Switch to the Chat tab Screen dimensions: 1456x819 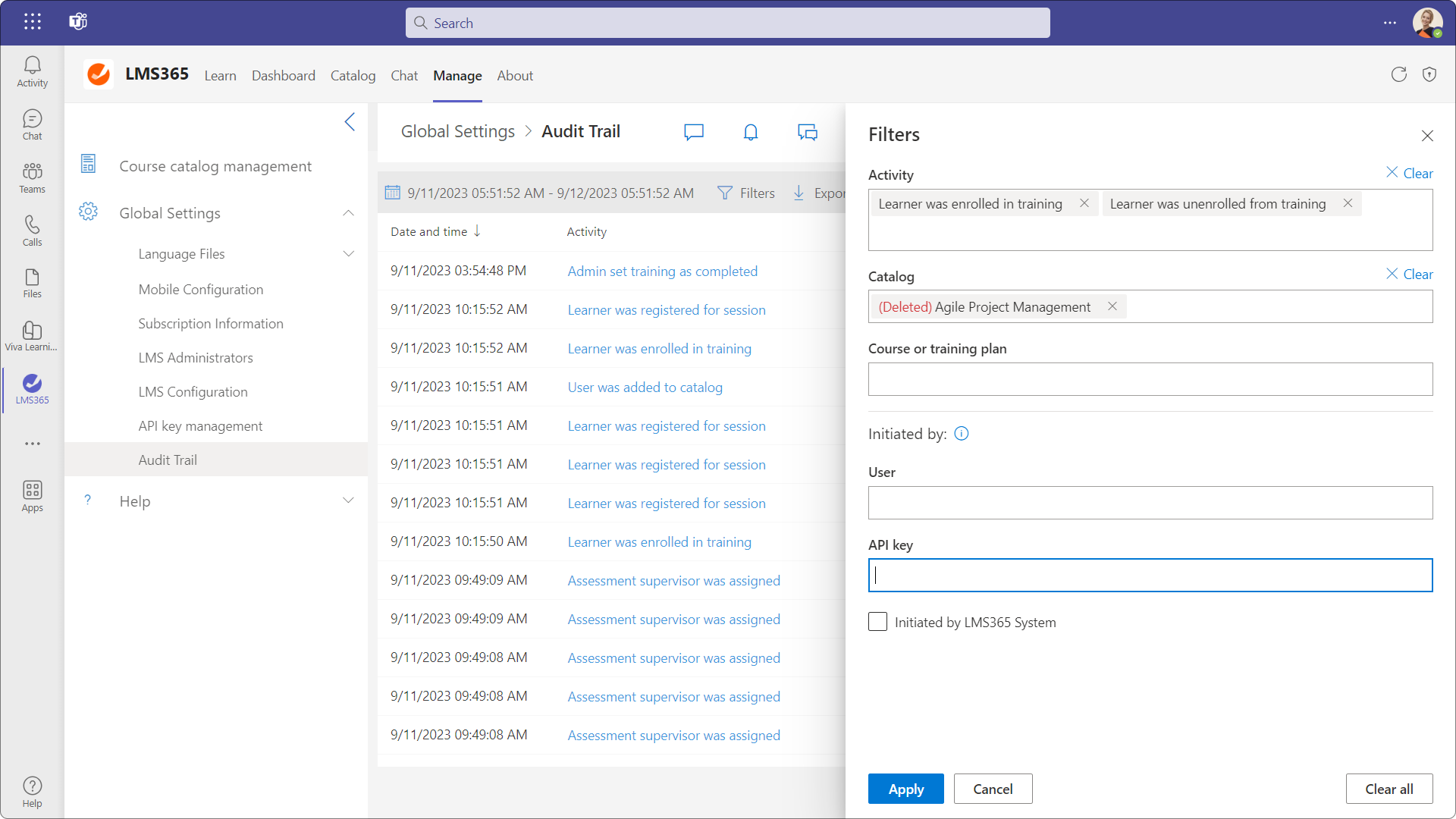pos(404,75)
